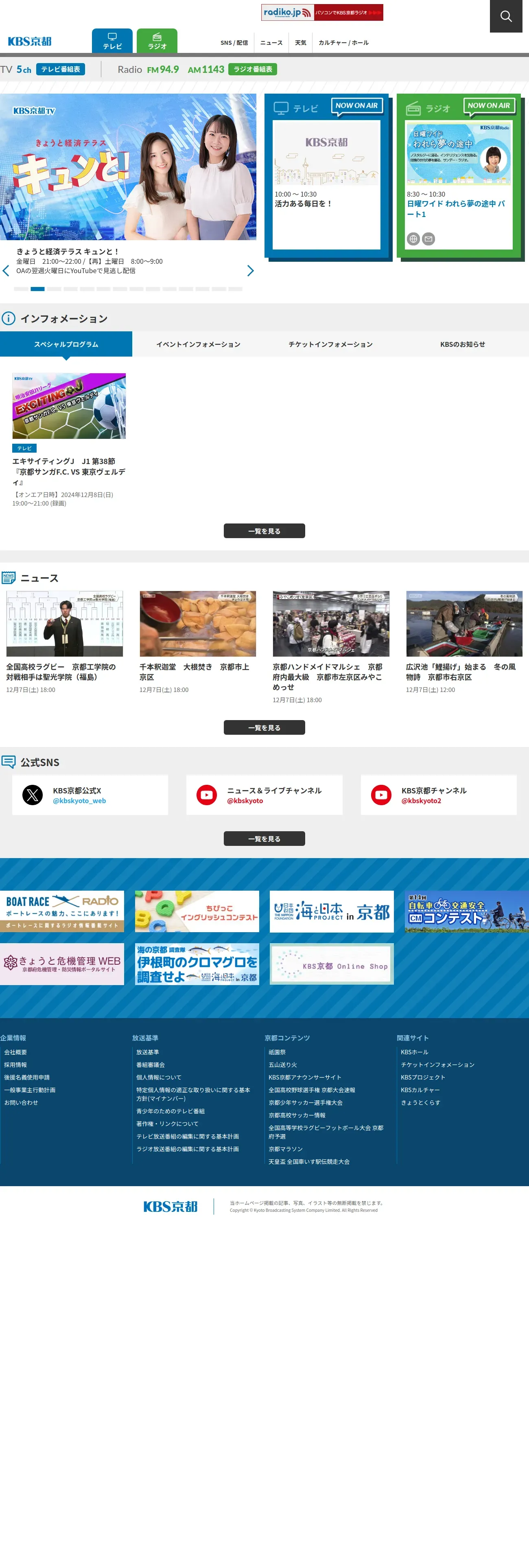Click the news section icon

click(9, 578)
